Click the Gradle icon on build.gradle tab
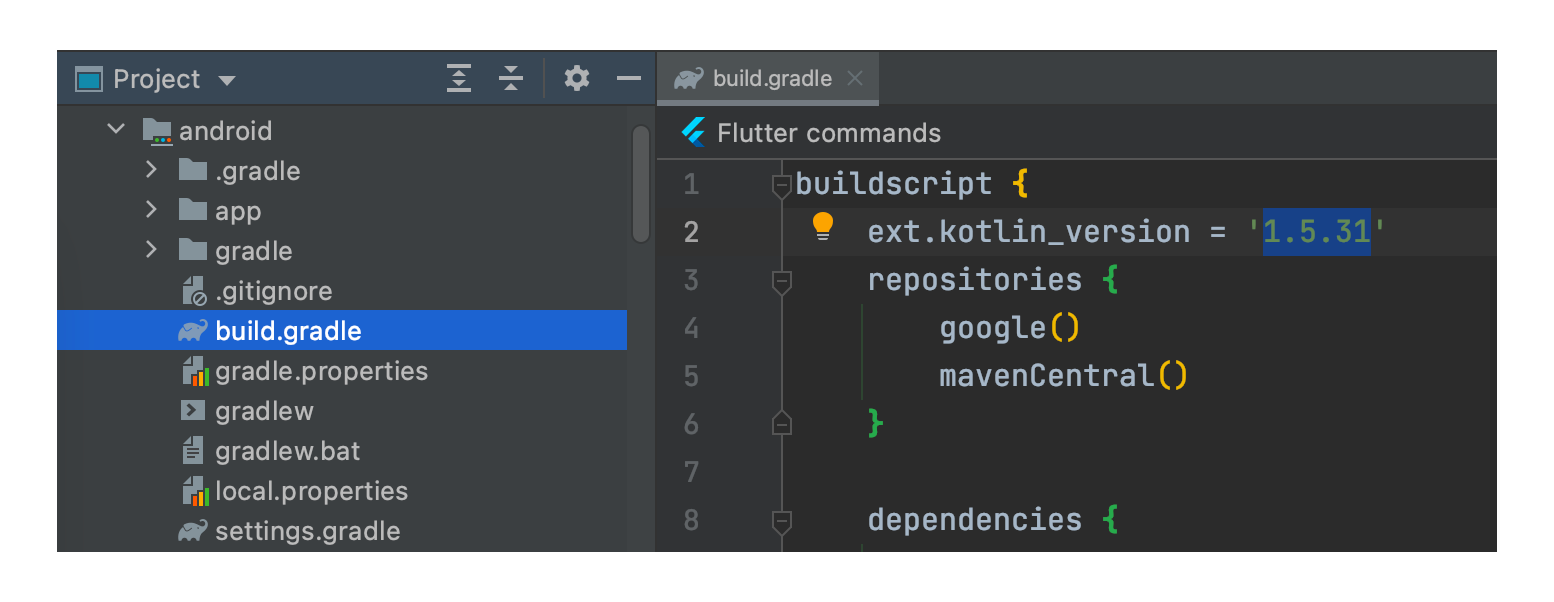This screenshot has height=602, width=1554. pos(688,79)
